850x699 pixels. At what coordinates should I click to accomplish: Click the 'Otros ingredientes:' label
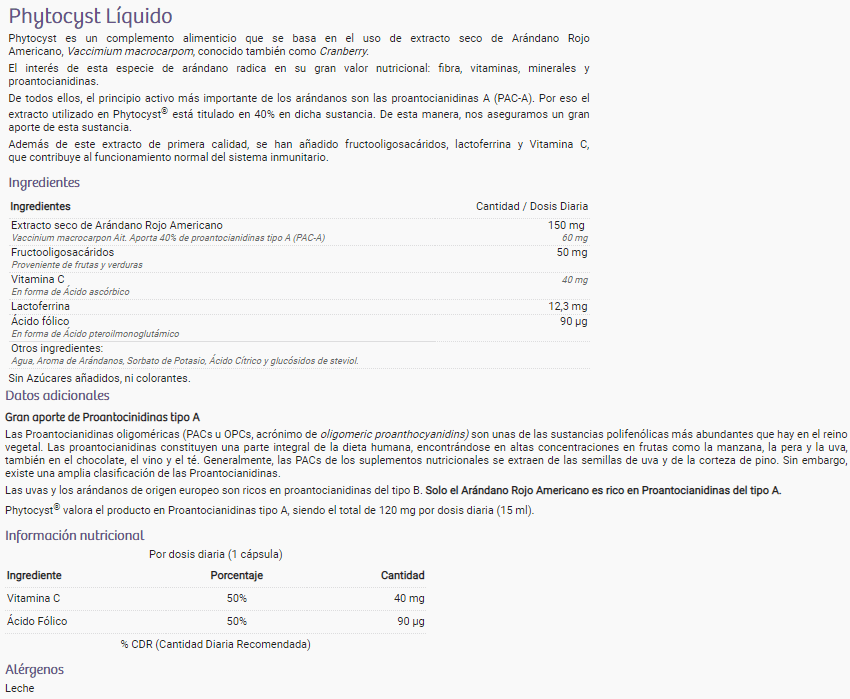pos(57,348)
